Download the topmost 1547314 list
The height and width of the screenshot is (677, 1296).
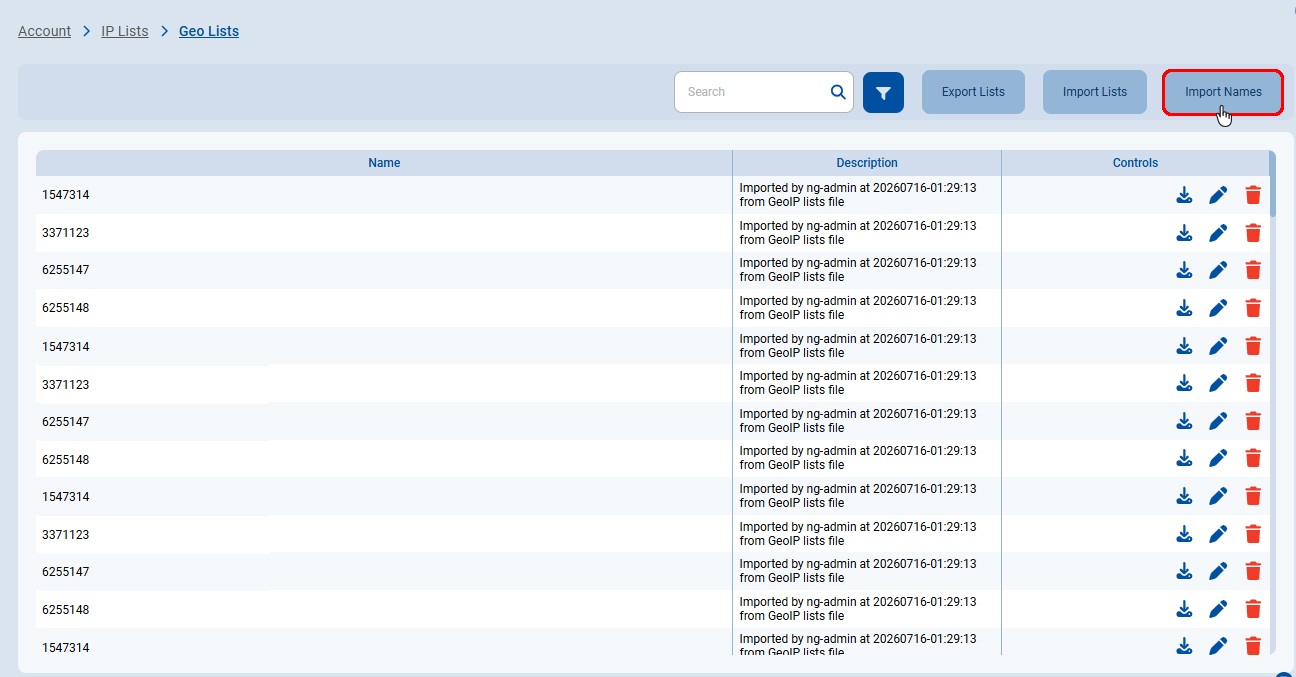tap(1184, 195)
